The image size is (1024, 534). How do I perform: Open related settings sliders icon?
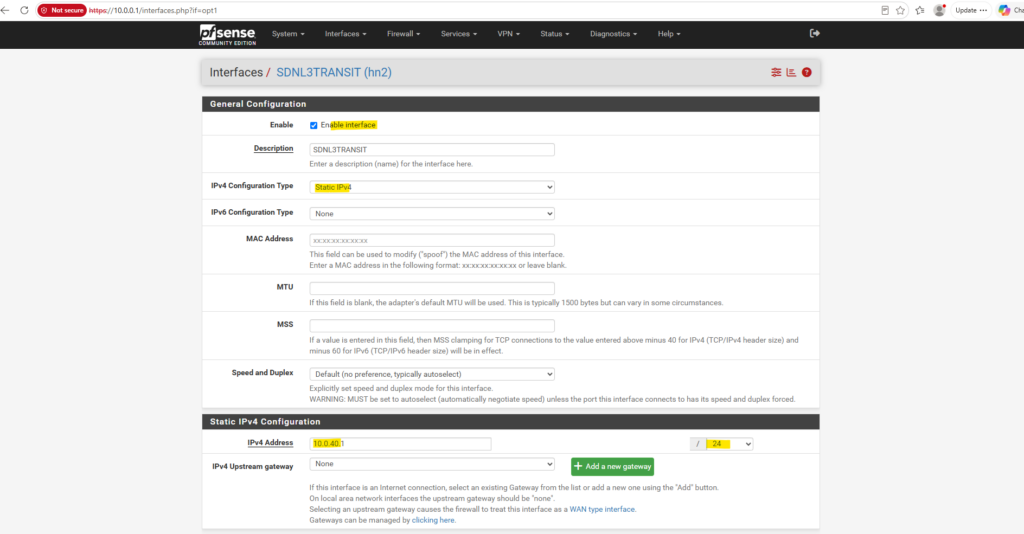[776, 72]
